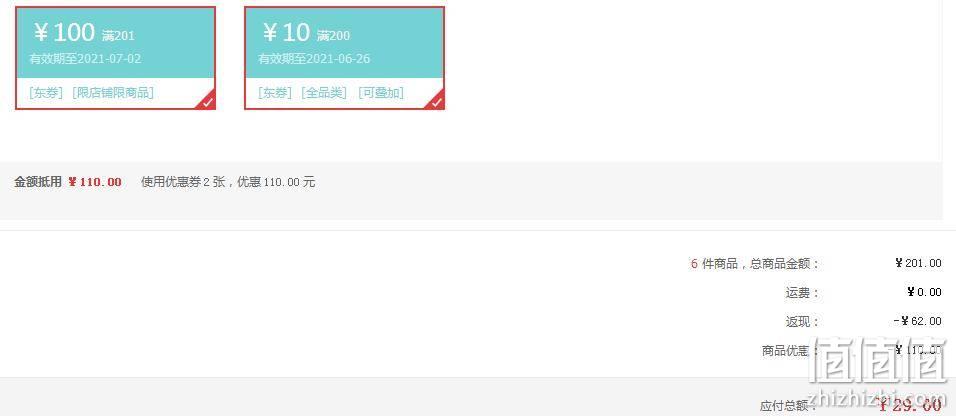The height and width of the screenshot is (416, 956).
Task: Click the 限店铺限商品 tag on first coupon
Action: [113, 93]
